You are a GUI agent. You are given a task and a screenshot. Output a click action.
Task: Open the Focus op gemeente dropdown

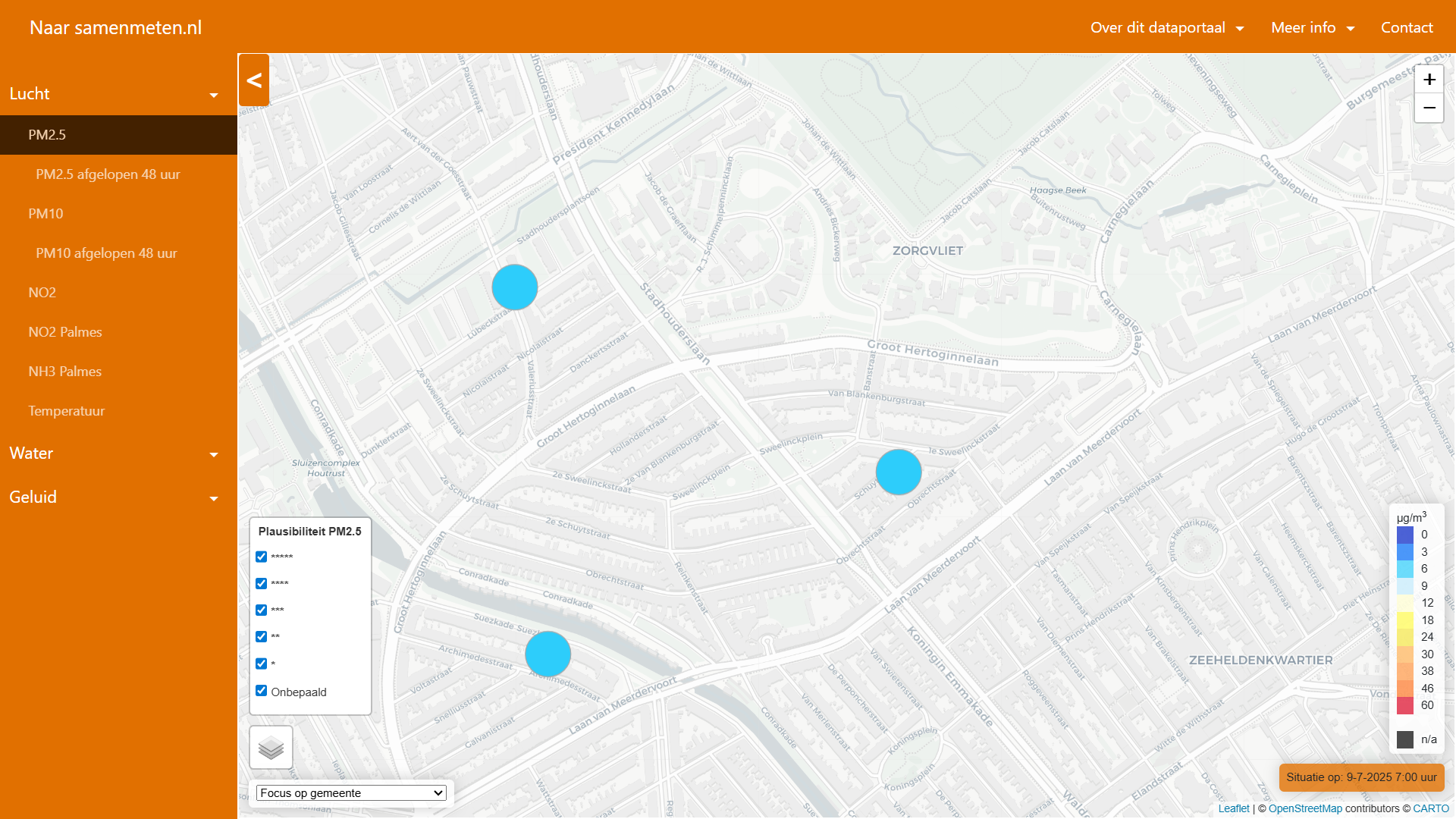point(351,793)
